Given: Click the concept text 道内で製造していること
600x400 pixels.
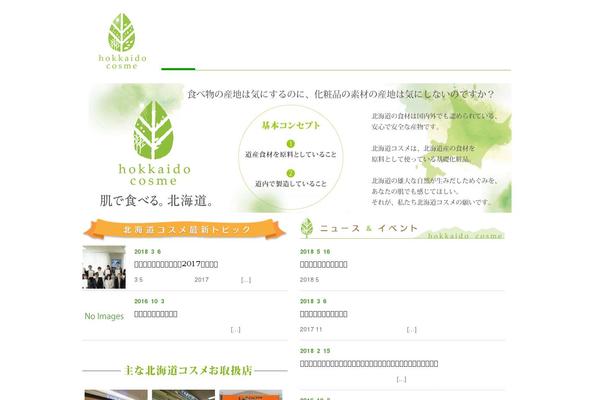Looking at the screenshot, I should 291,184.
